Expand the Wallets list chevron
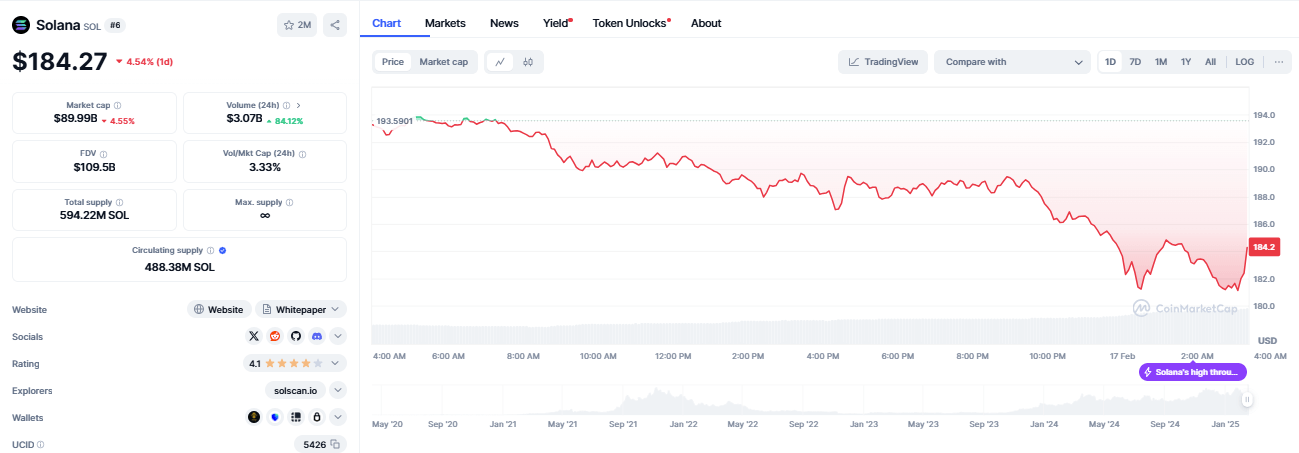 pyautogui.click(x=338, y=417)
